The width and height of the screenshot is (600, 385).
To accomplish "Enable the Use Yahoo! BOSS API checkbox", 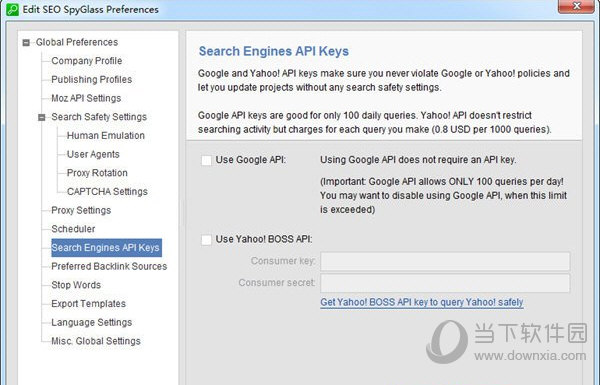I will tap(206, 240).
